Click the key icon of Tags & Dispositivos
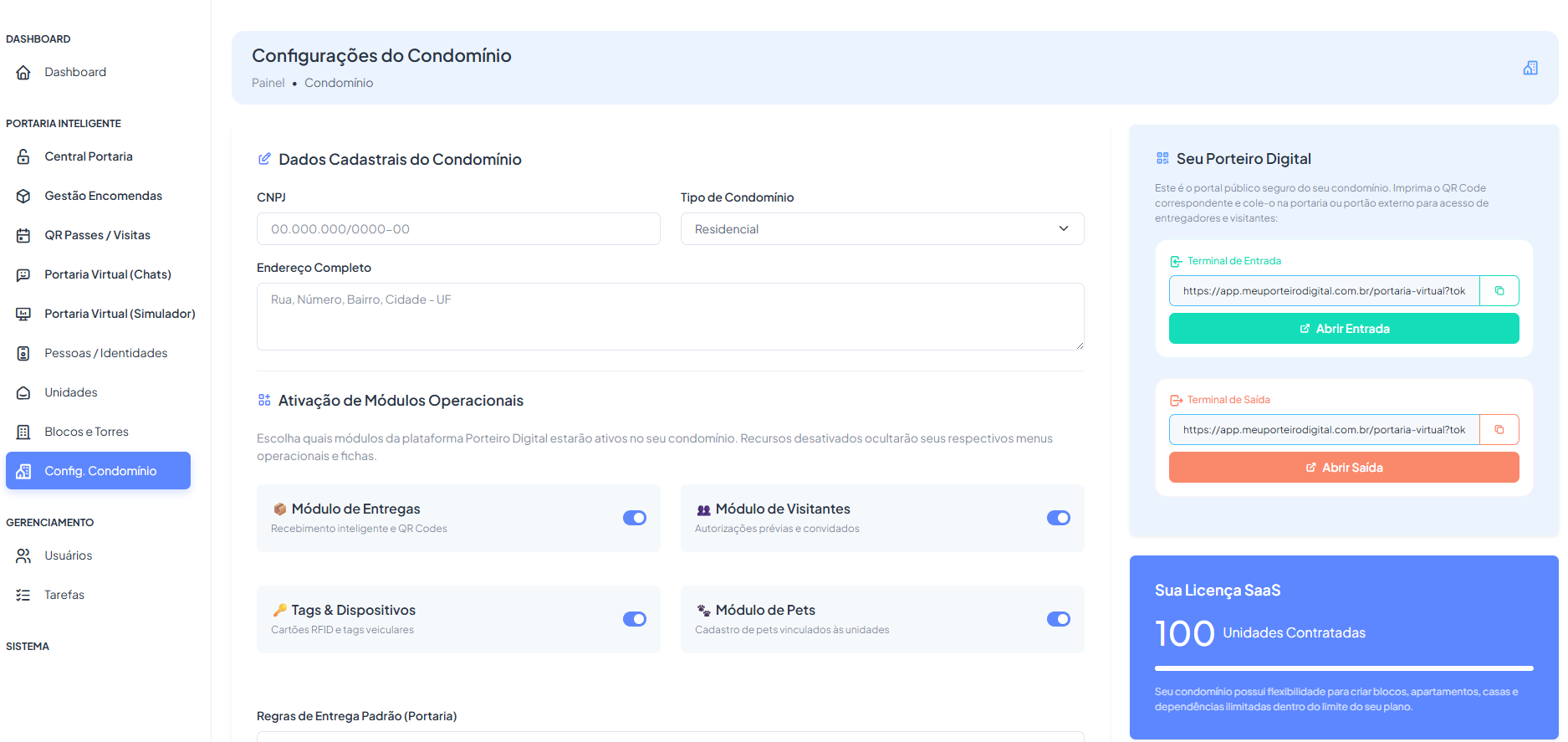 coord(280,610)
